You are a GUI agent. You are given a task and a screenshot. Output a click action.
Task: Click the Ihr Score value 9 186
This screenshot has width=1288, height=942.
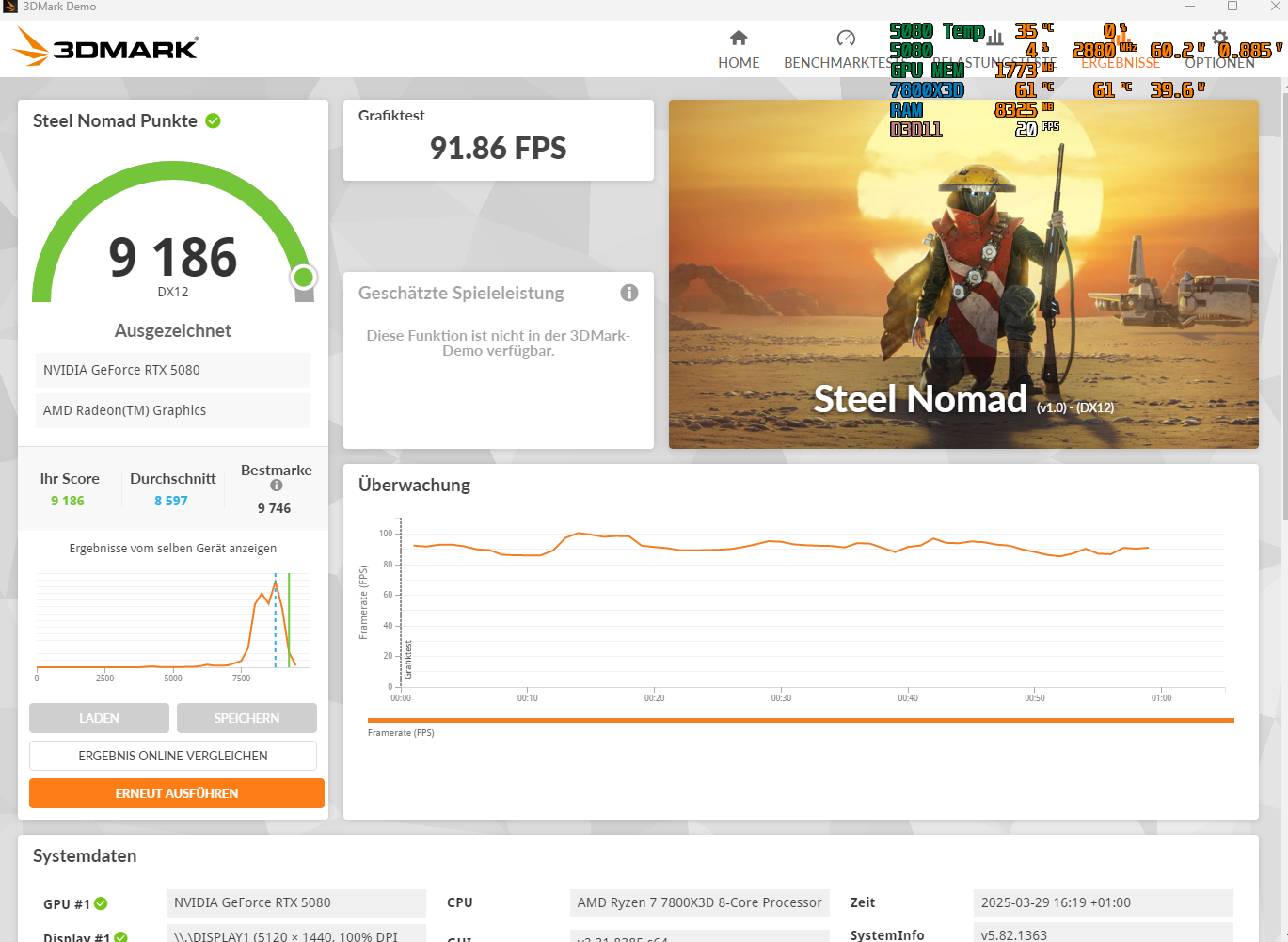pos(68,501)
